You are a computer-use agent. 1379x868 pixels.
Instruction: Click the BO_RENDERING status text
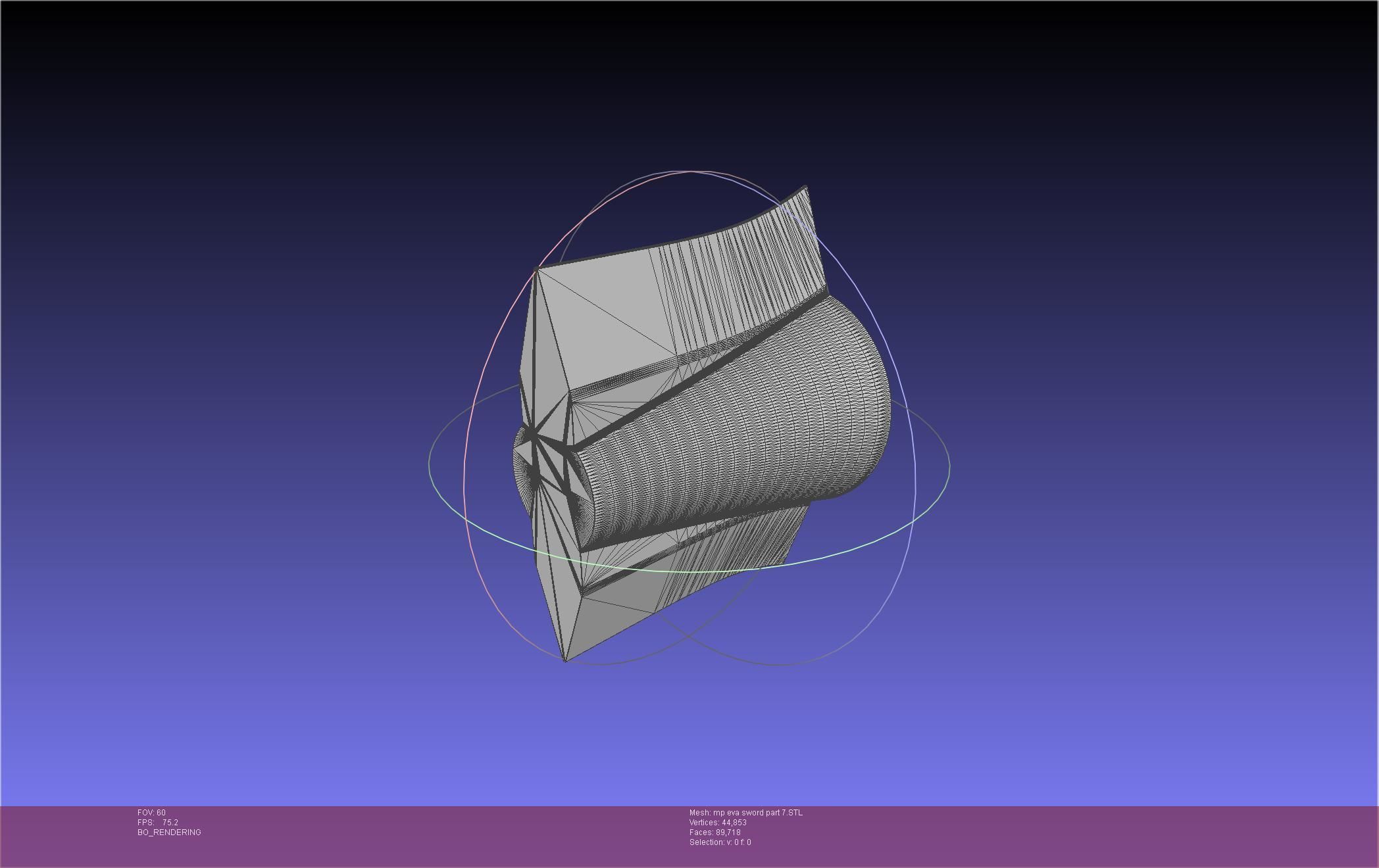[x=169, y=832]
